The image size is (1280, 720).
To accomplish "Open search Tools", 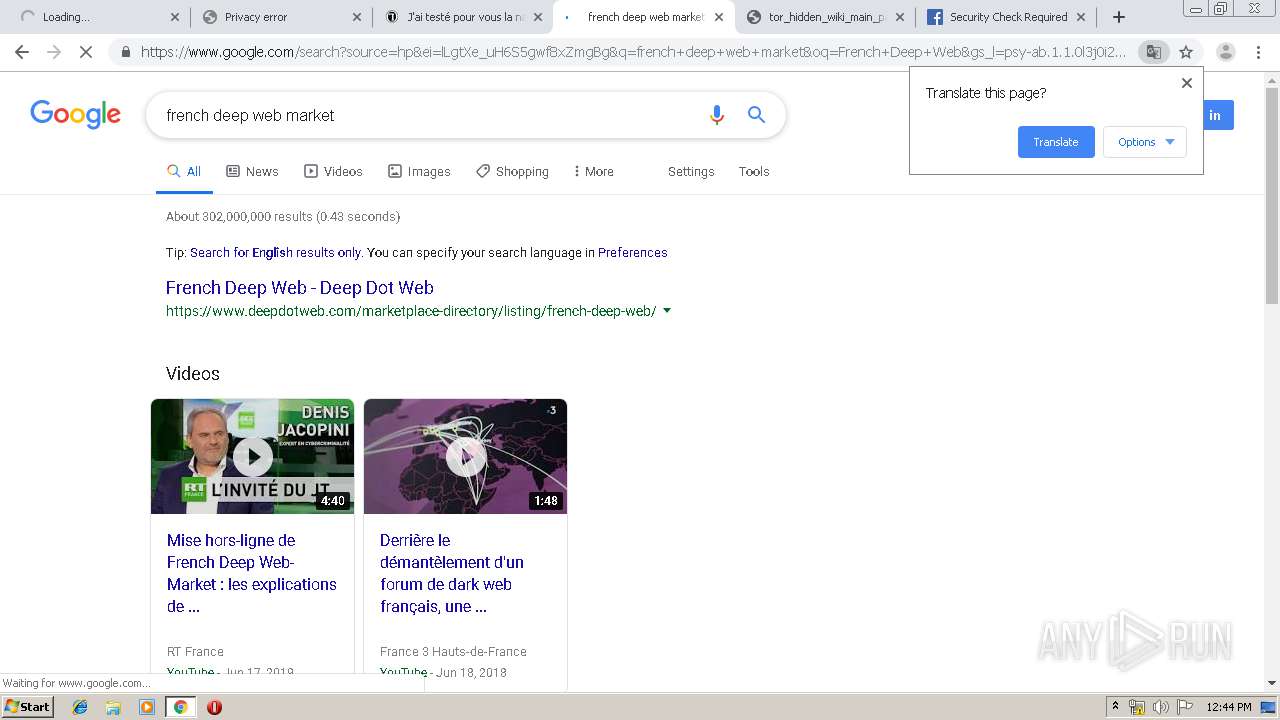I will 754,171.
